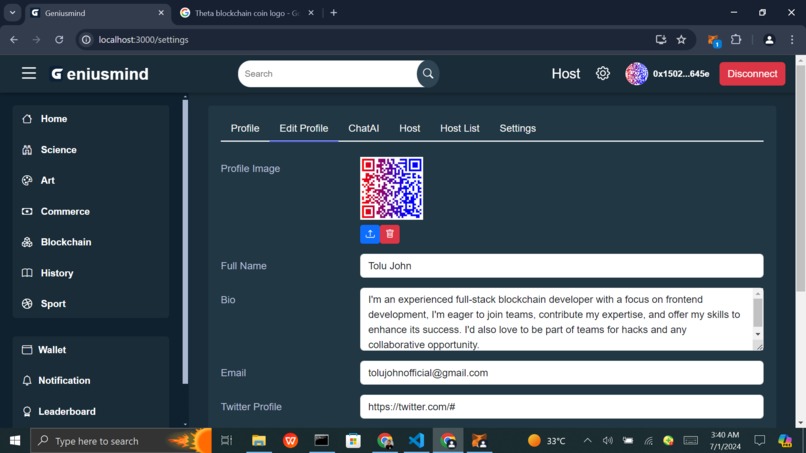Viewport: 806px width, 453px height.
Task: Click the wallet avatar in the header
Action: tap(636, 74)
